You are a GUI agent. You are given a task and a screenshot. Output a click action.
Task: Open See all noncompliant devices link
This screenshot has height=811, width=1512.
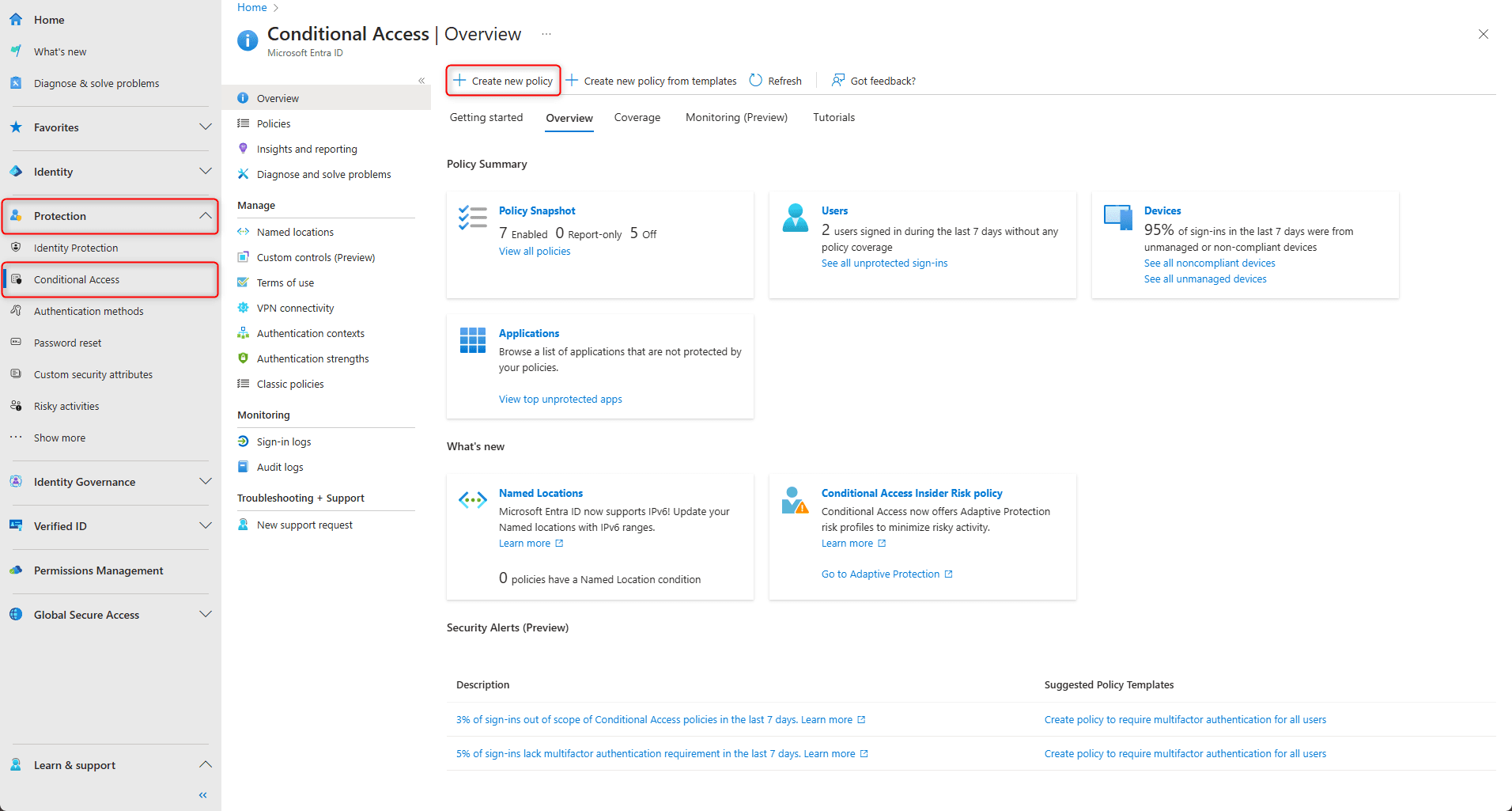1209,263
